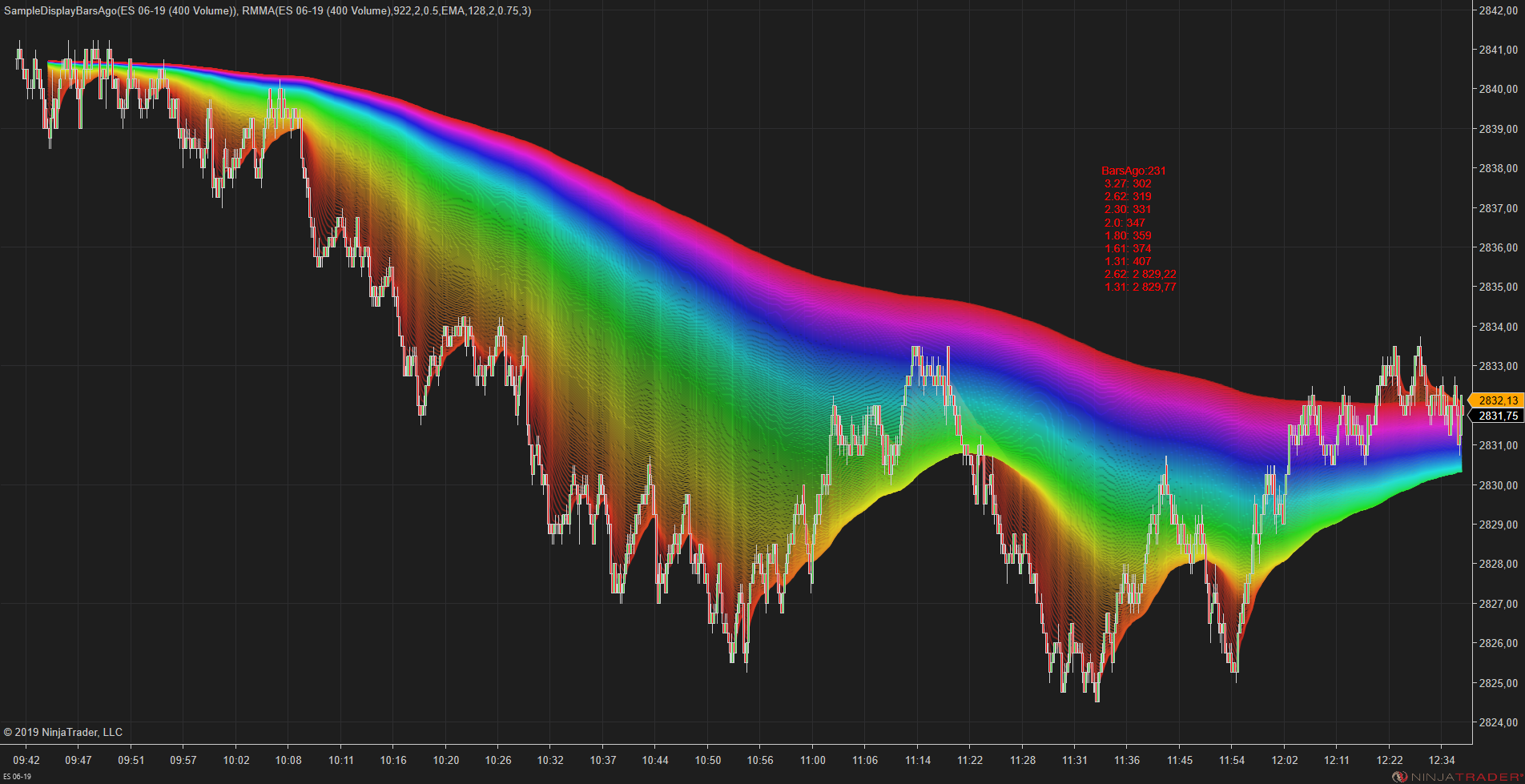The image size is (1525, 784).
Task: Click the 11:36 time axis label
Action: click(x=1127, y=760)
